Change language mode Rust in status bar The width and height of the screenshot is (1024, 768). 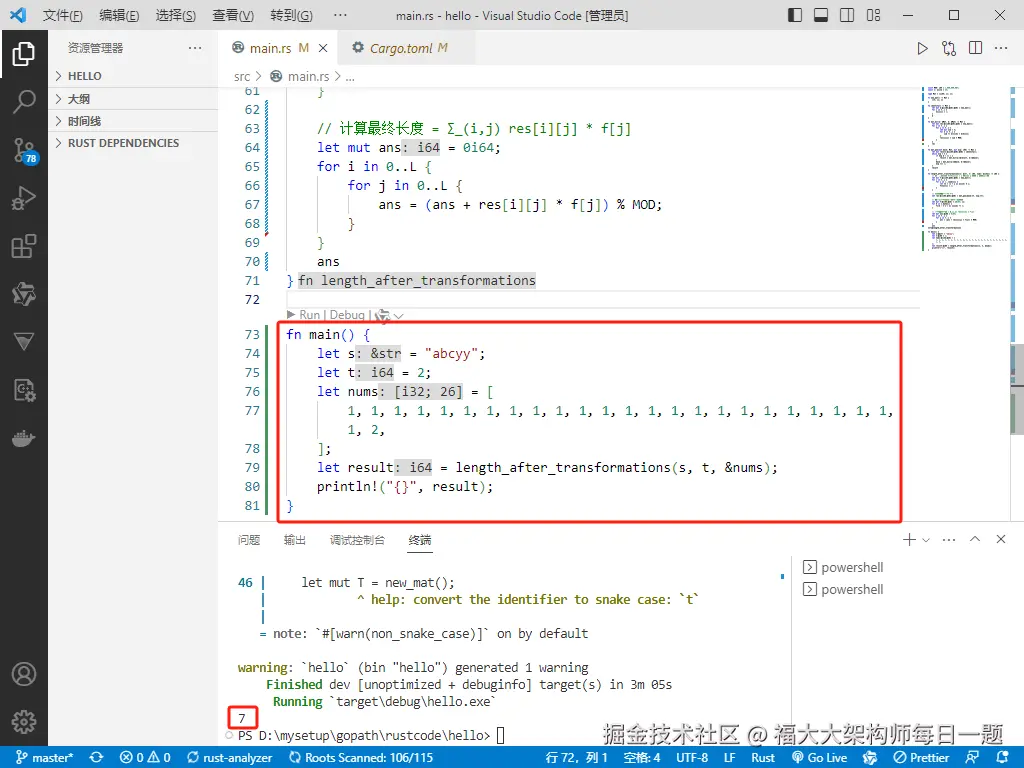[x=763, y=758]
